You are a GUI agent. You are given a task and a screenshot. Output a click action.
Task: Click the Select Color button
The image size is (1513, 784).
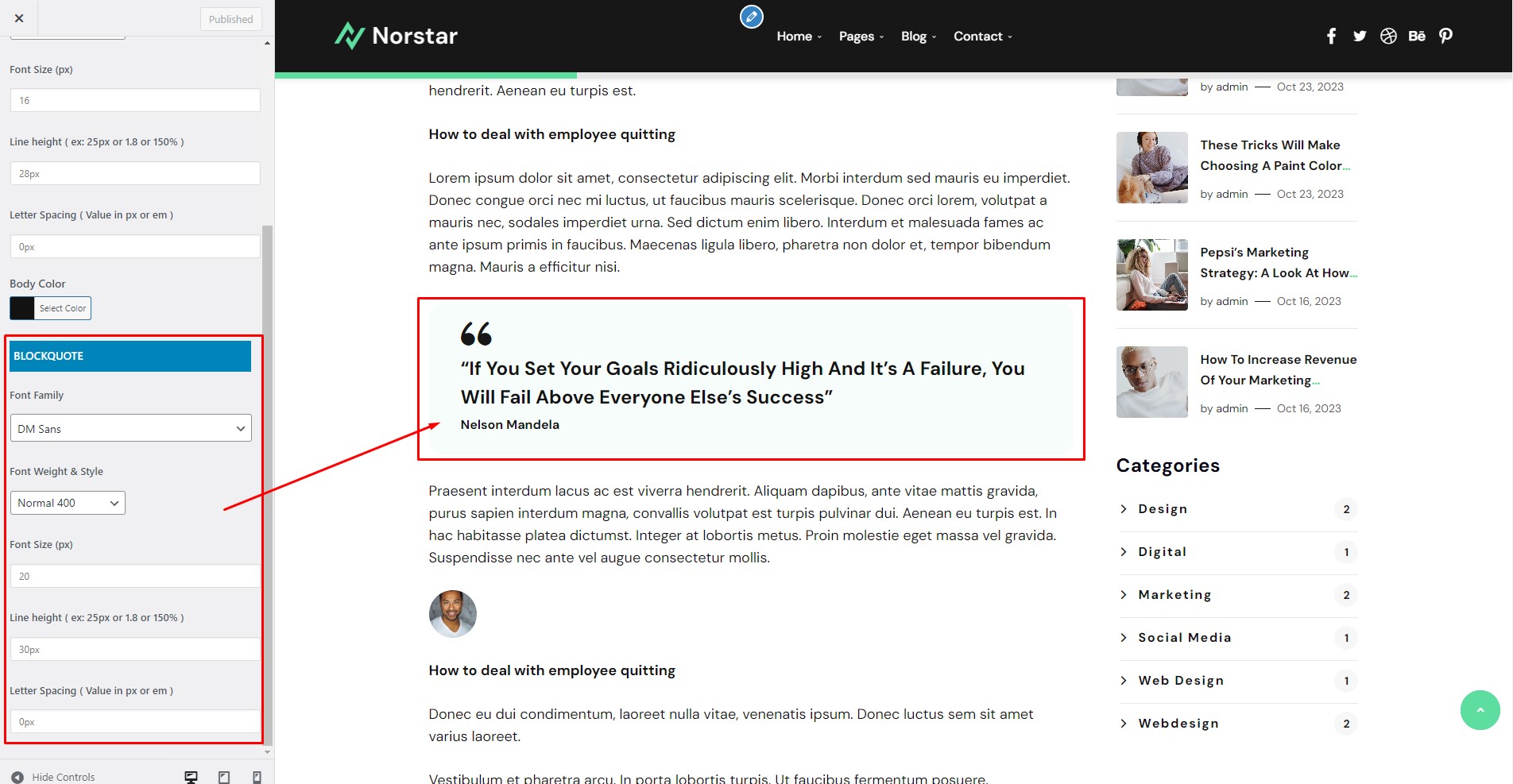click(x=63, y=308)
